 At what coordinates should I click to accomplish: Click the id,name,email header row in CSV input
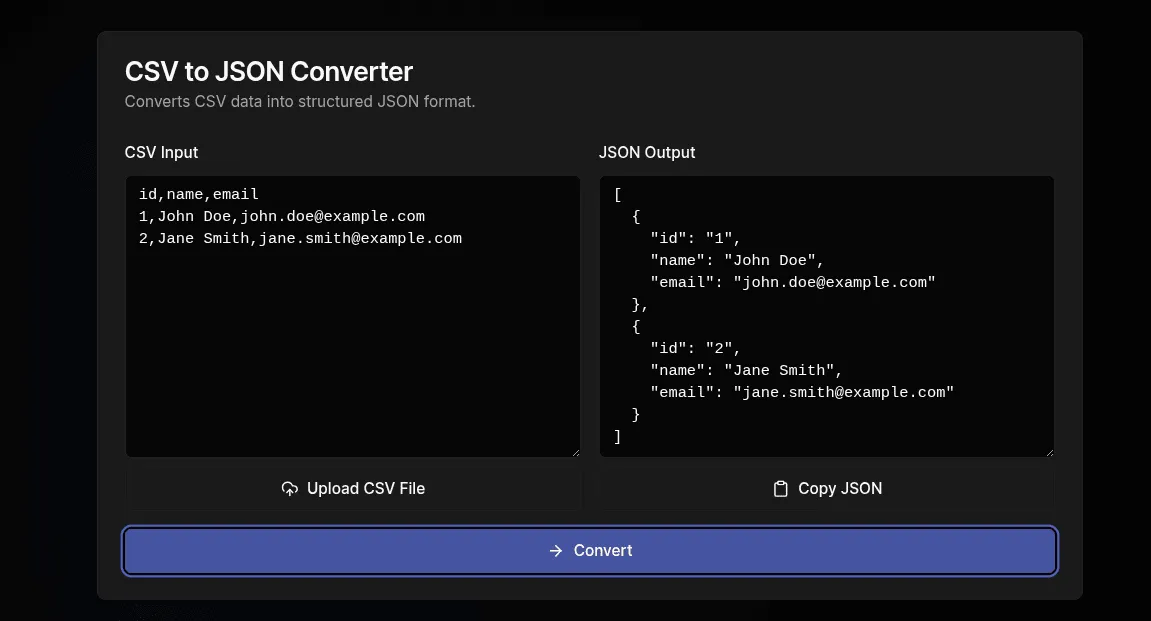pyautogui.click(x=198, y=193)
